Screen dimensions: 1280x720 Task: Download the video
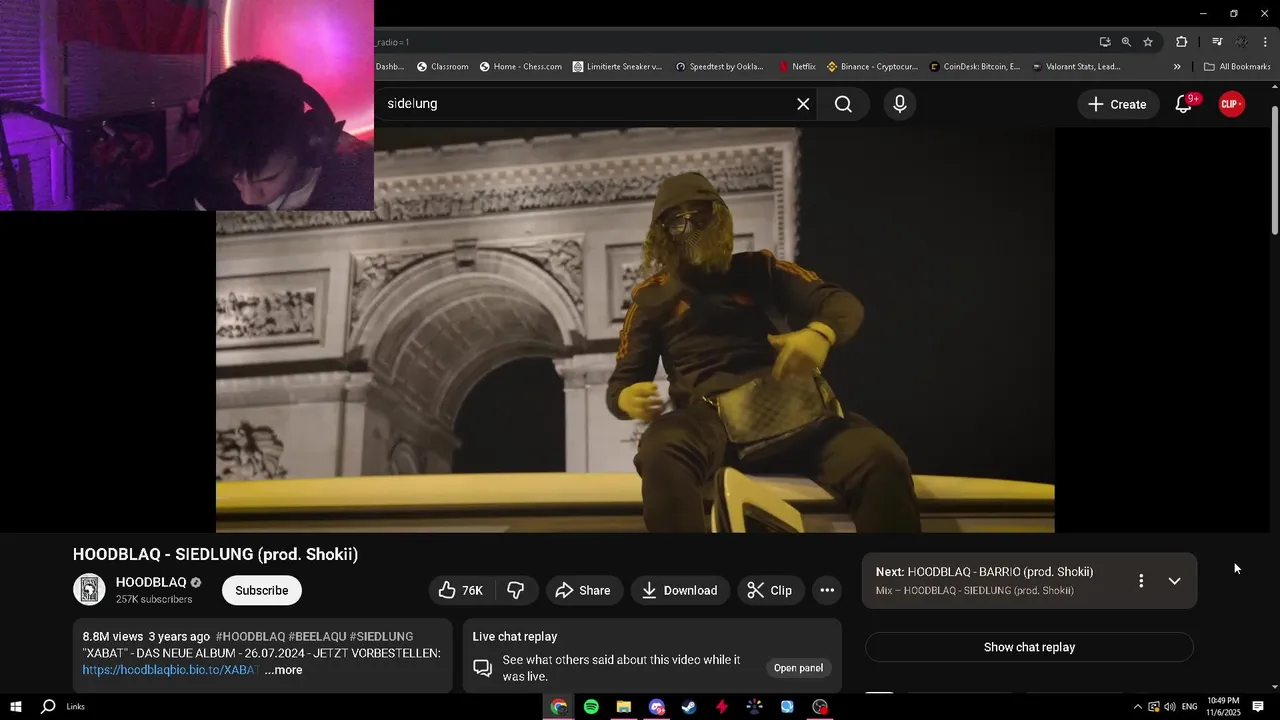pos(680,591)
